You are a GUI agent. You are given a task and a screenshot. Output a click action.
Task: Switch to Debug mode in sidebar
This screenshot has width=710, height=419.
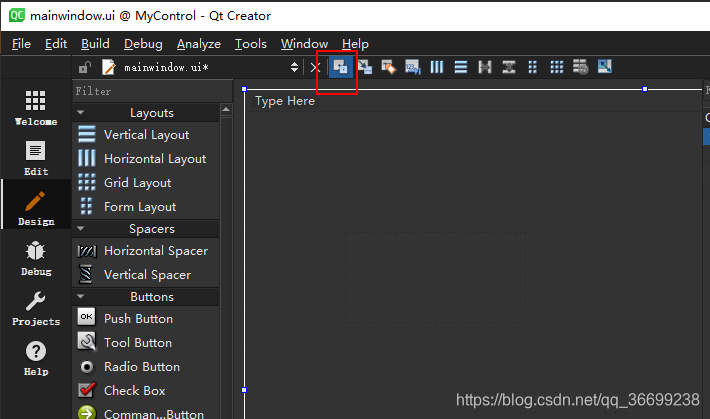36,258
